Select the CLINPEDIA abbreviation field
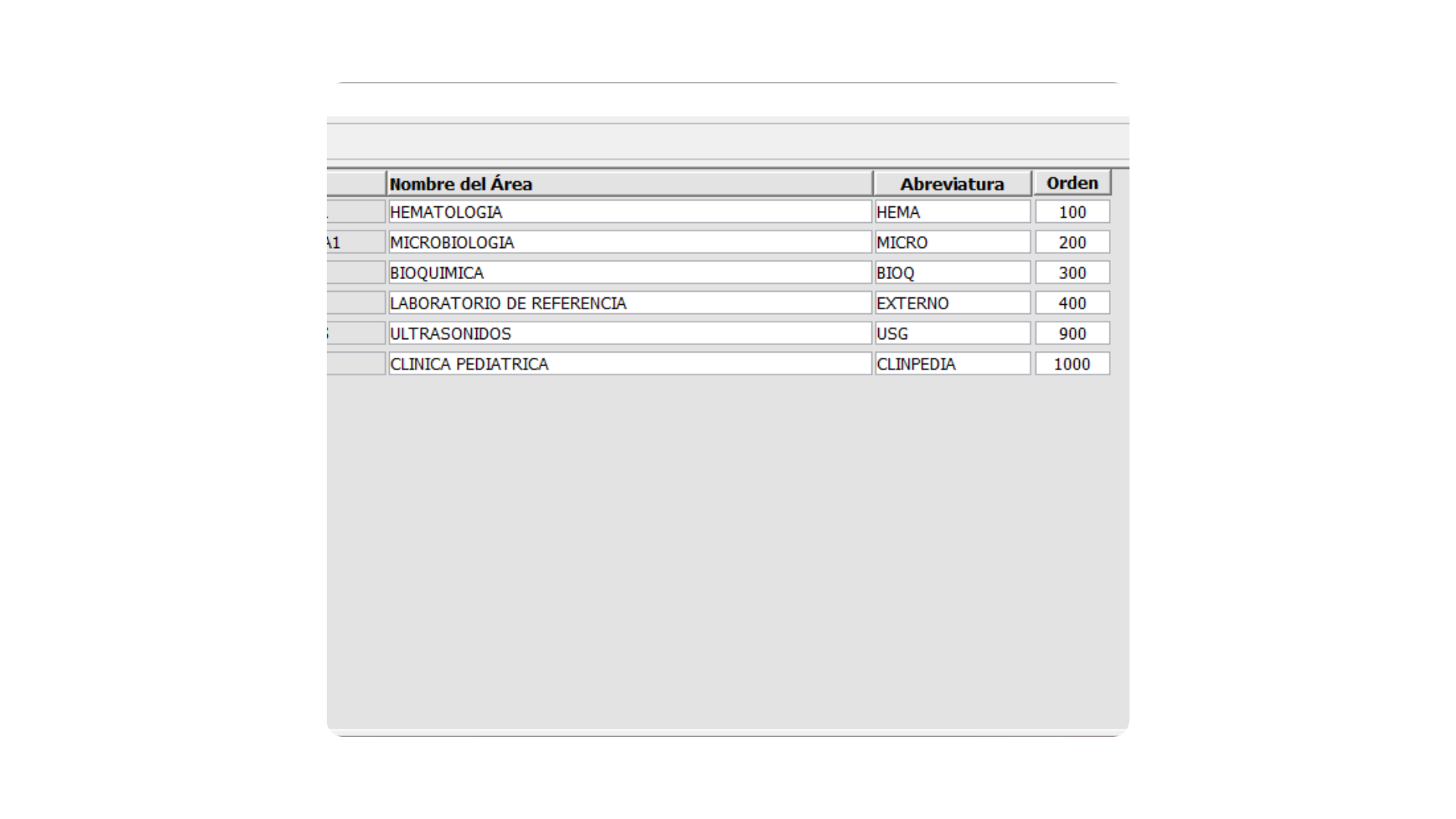The image size is (1456, 819). pos(952,364)
